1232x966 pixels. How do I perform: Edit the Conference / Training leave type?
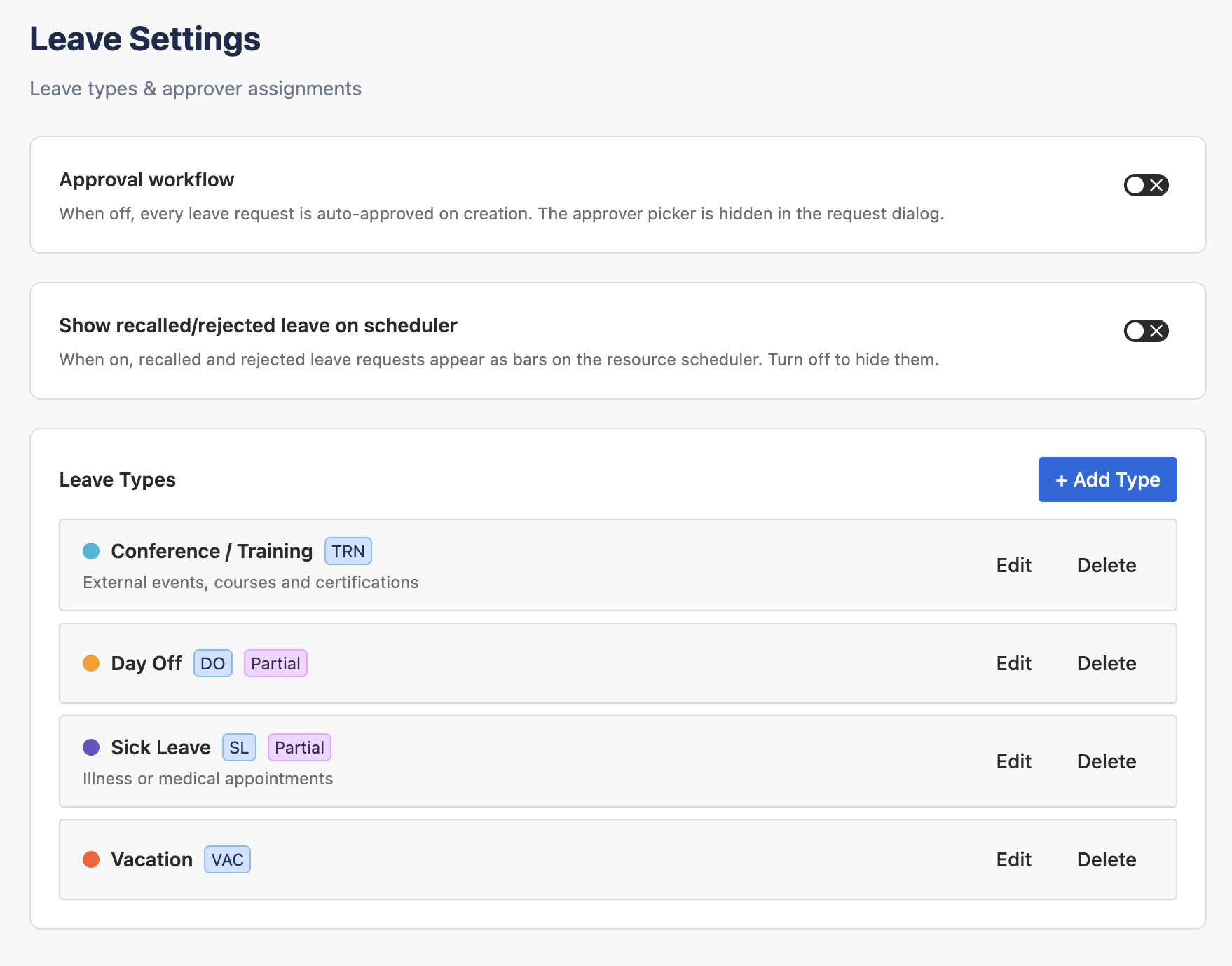(x=1014, y=565)
